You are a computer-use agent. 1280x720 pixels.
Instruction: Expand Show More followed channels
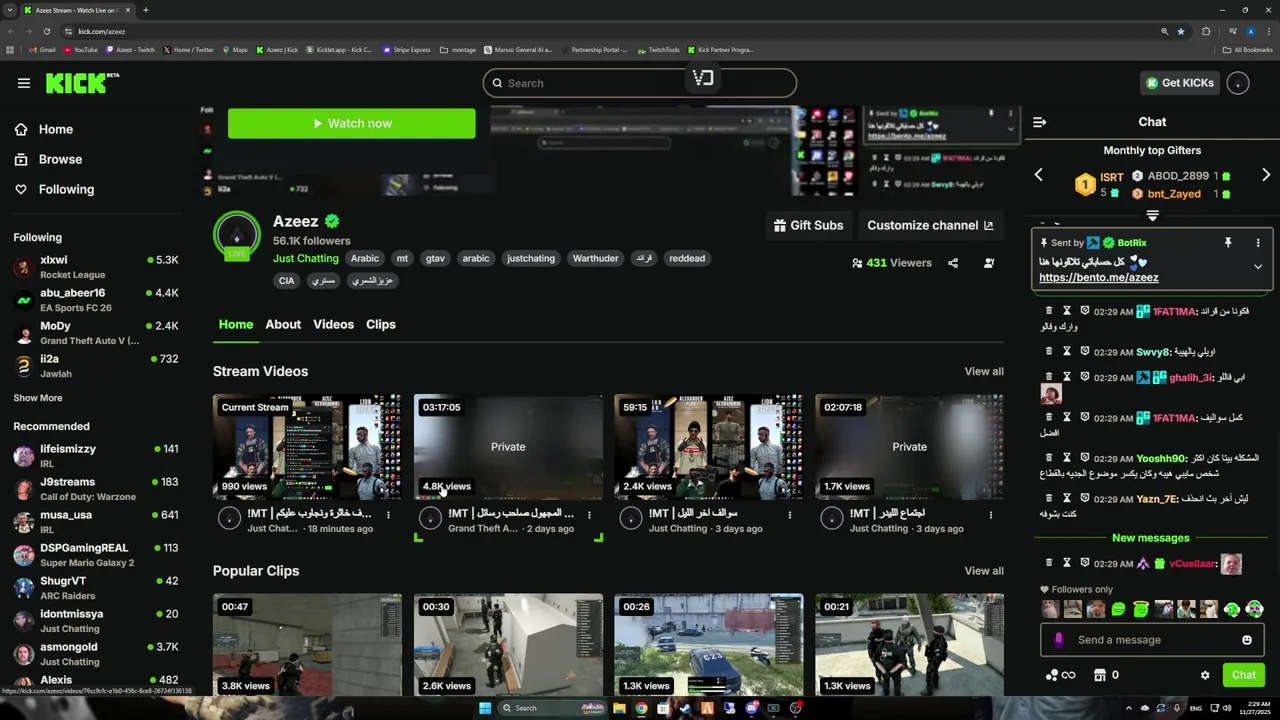pyautogui.click(x=38, y=398)
